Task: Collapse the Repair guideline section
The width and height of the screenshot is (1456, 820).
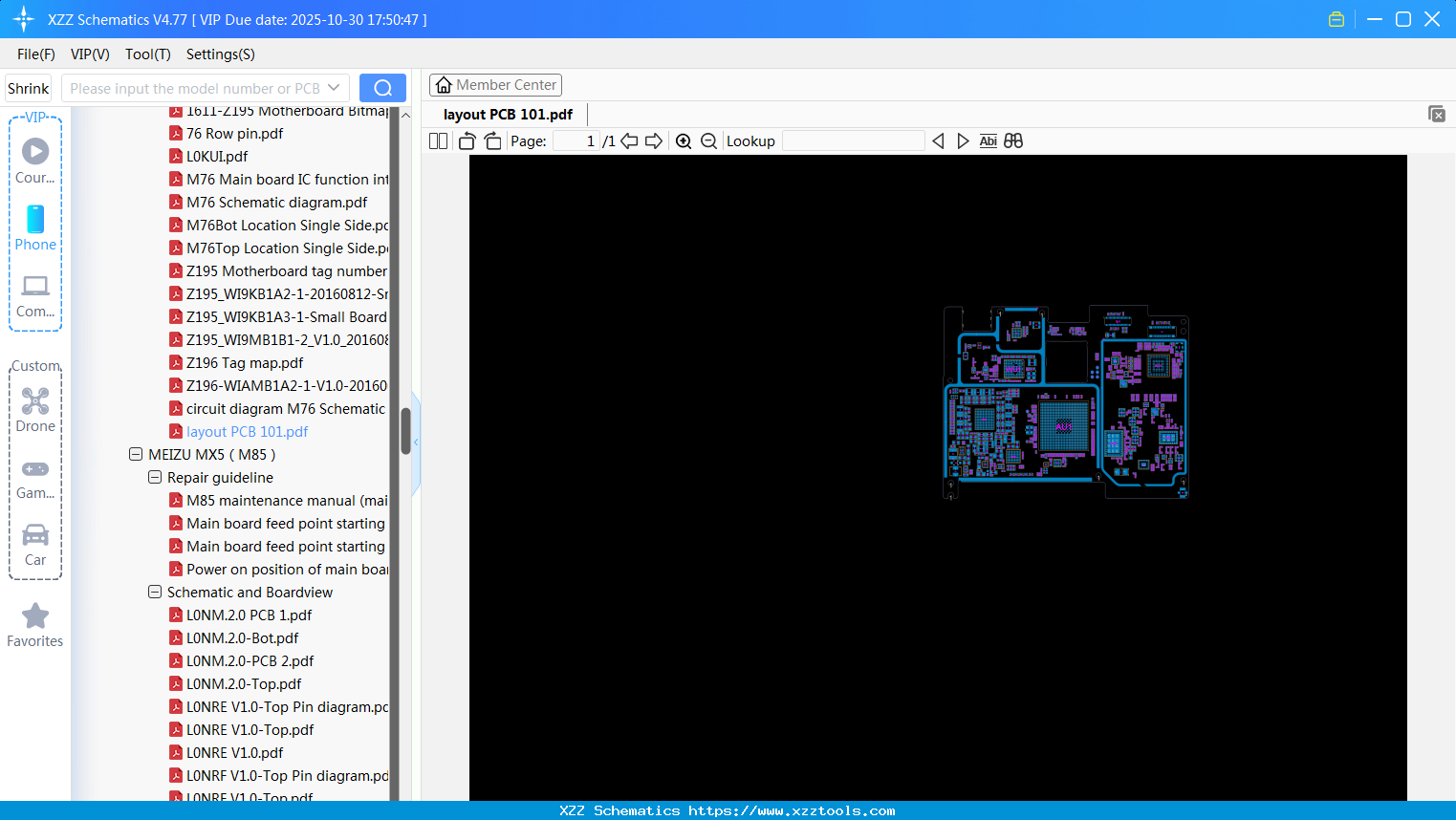Action: pyautogui.click(x=154, y=477)
